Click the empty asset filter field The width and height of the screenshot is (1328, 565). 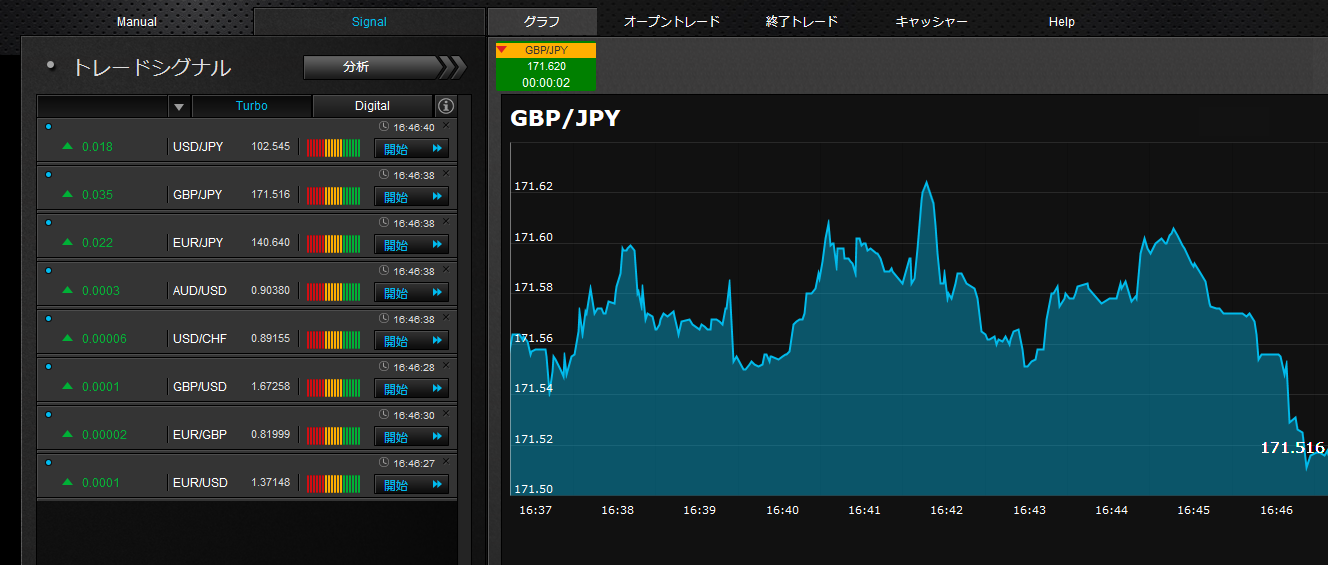[x=103, y=106]
